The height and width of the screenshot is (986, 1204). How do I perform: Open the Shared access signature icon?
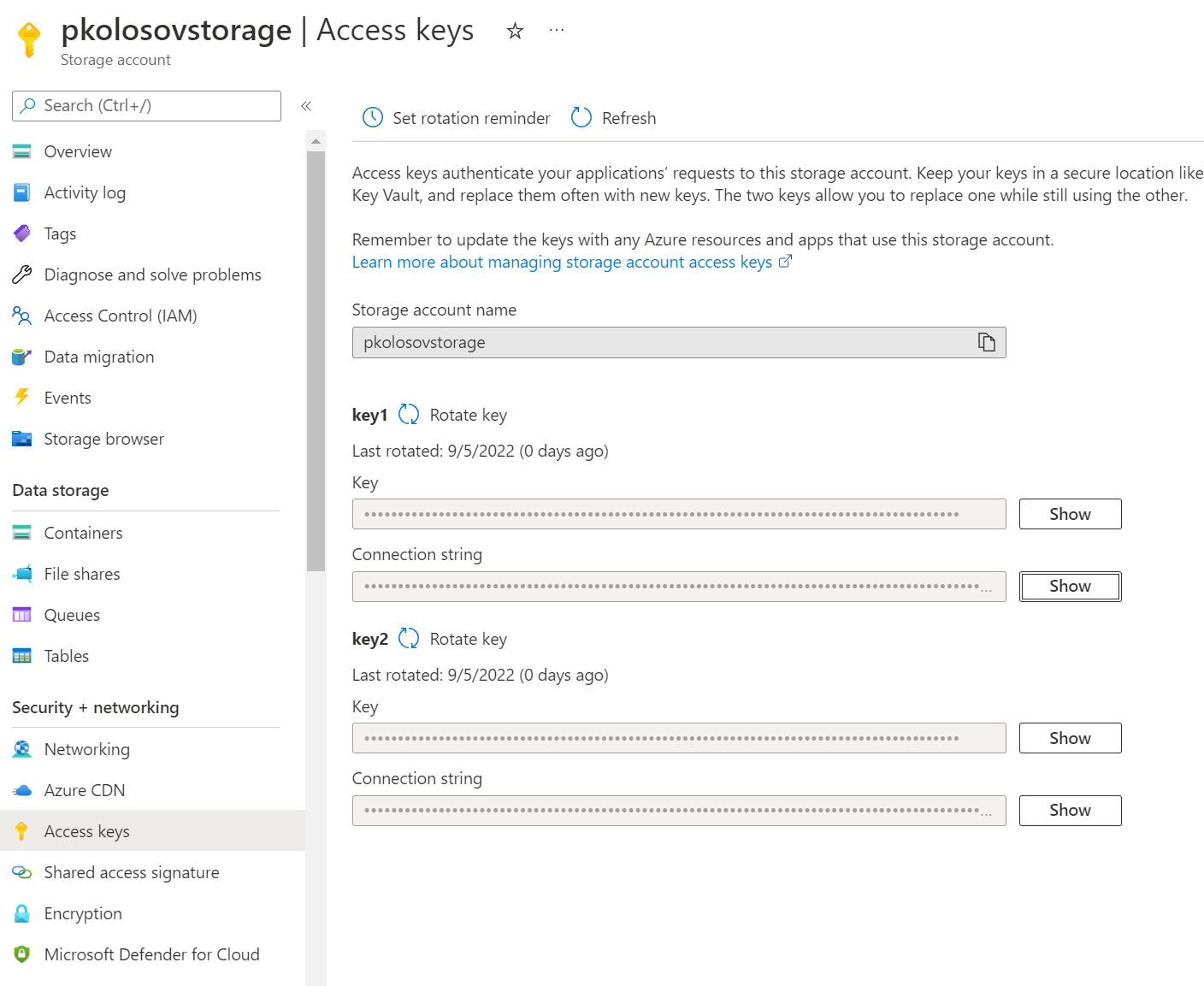point(22,872)
